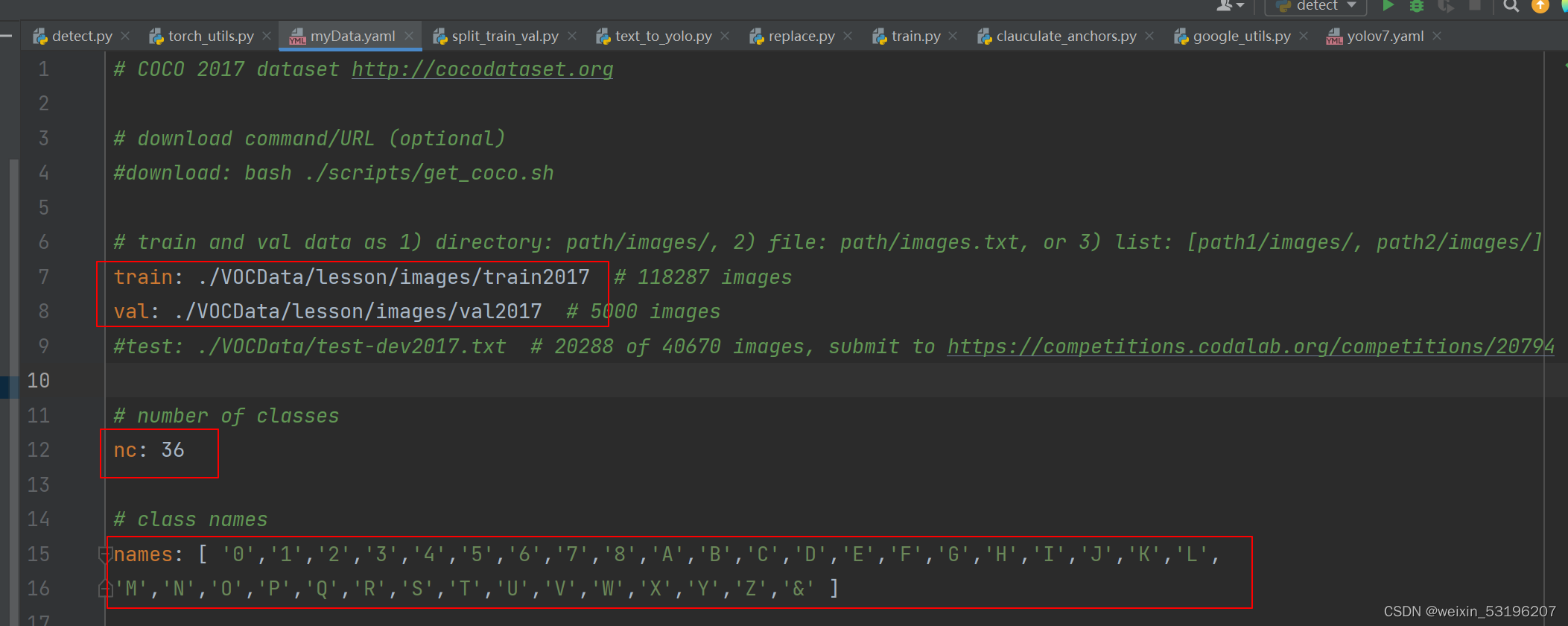Image resolution: width=1568 pixels, height=626 pixels.
Task: Close the yolov7.yaml tab
Action: (x=1437, y=36)
